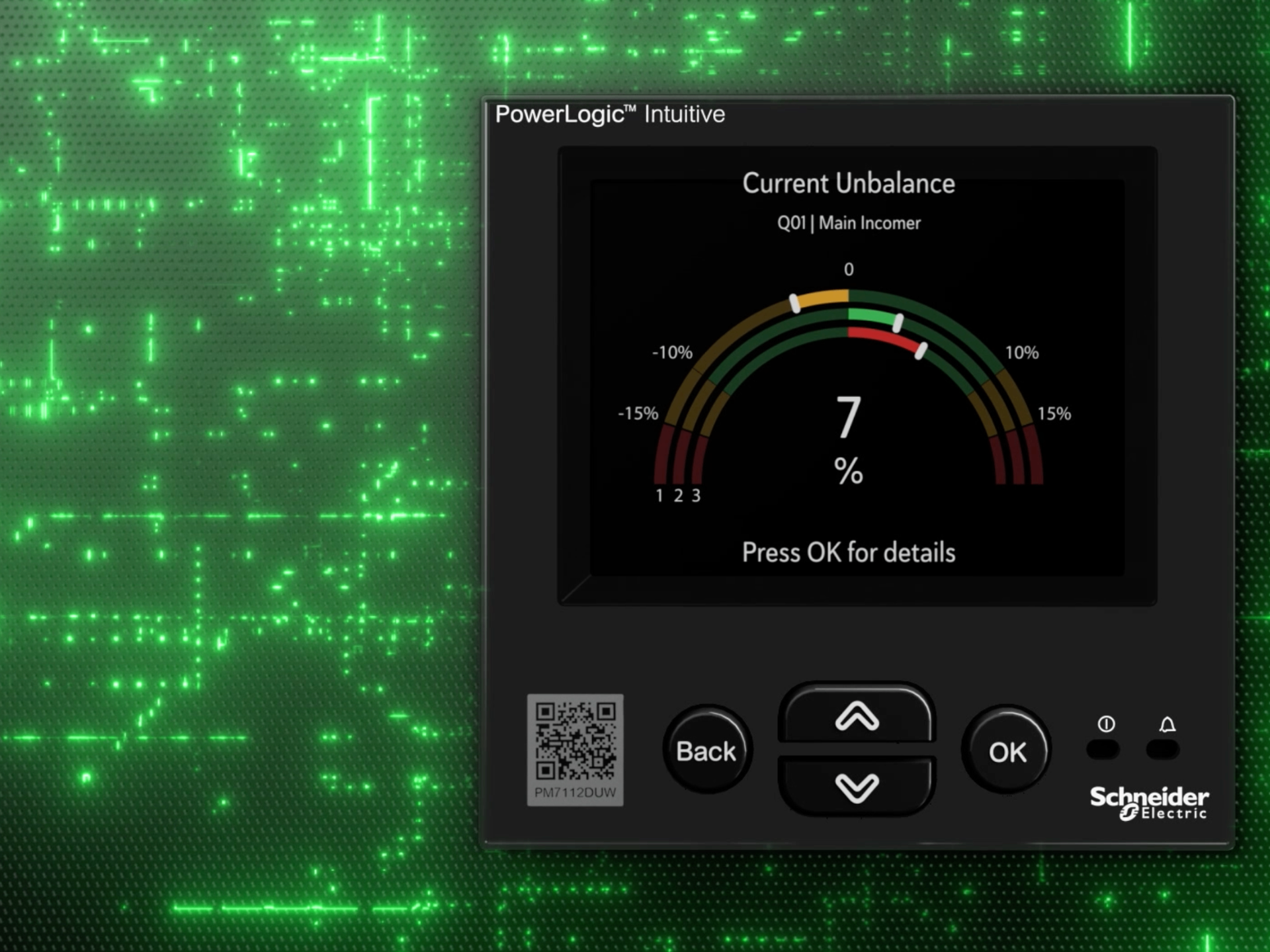Screen dimensions: 1270x952
Task: Click the power status indicator icon
Action: [1106, 724]
